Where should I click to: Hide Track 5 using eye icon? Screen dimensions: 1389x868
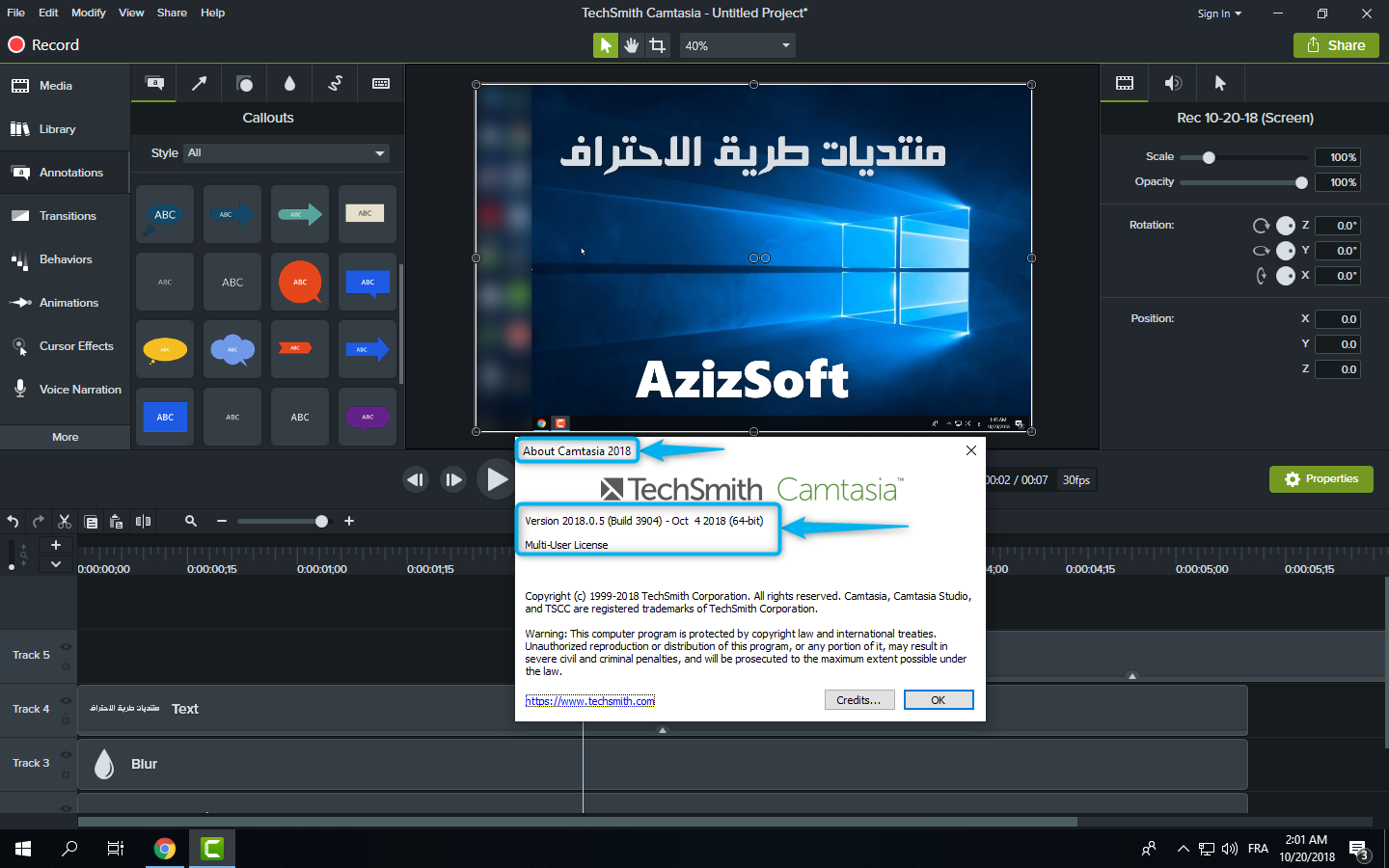pos(67,647)
